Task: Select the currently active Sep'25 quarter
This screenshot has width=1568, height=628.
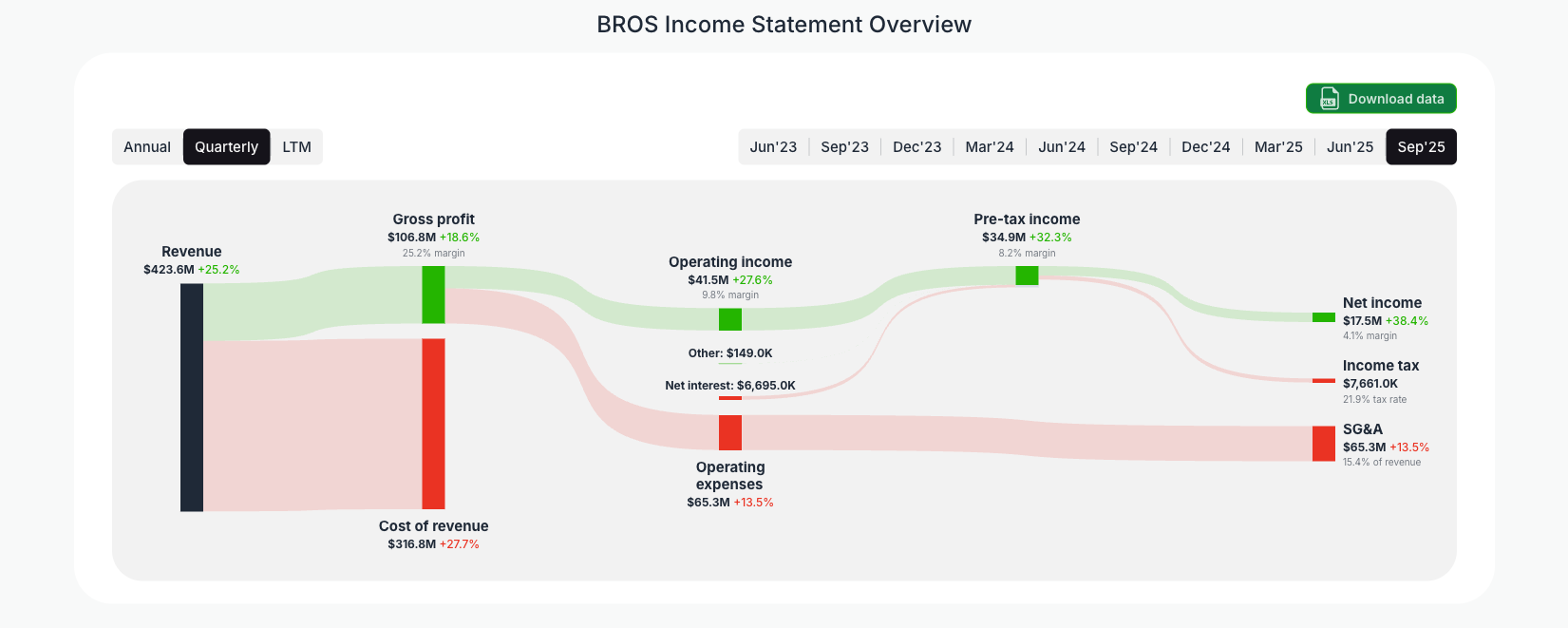Action: [1421, 146]
